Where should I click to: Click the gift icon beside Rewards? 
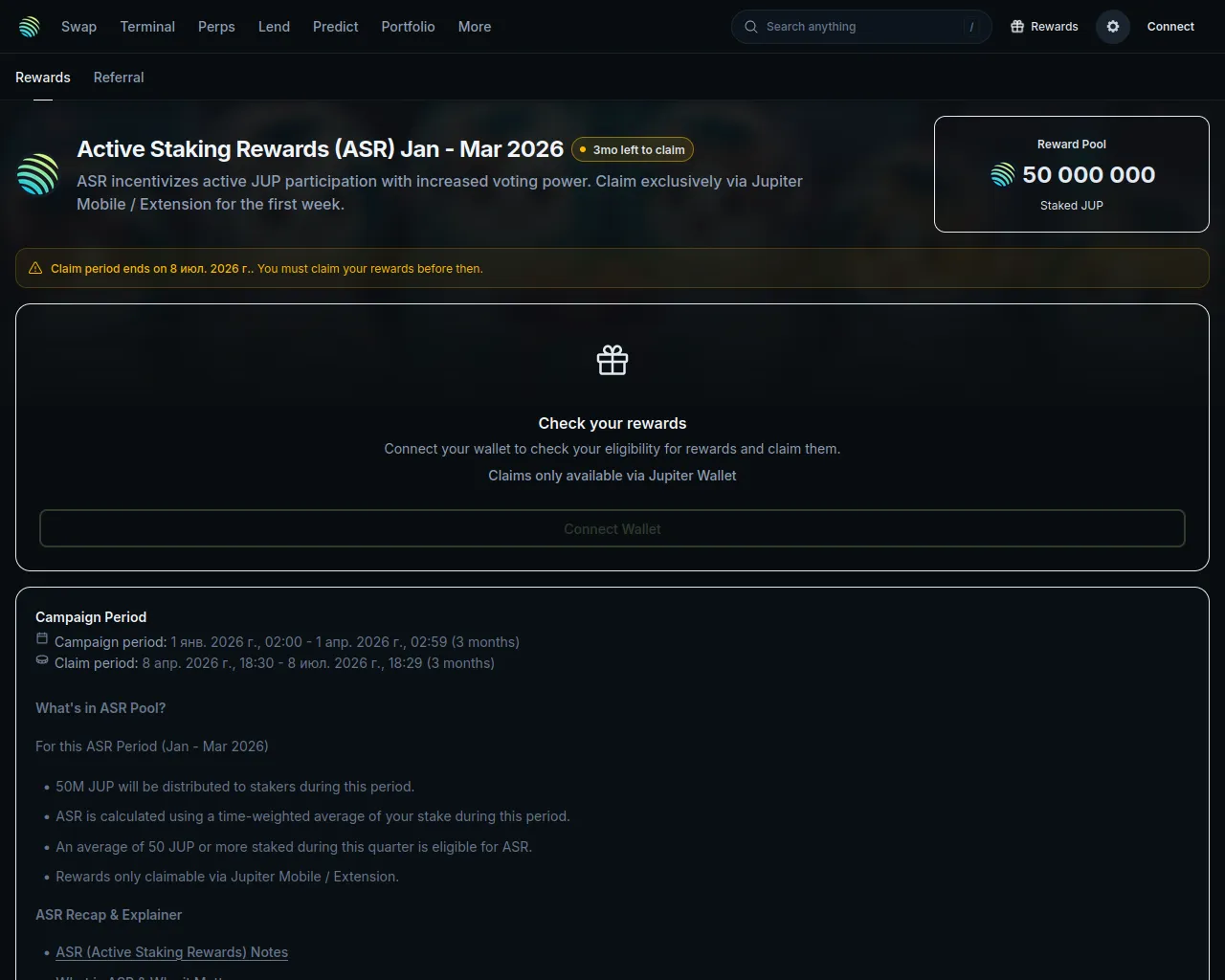1017,27
